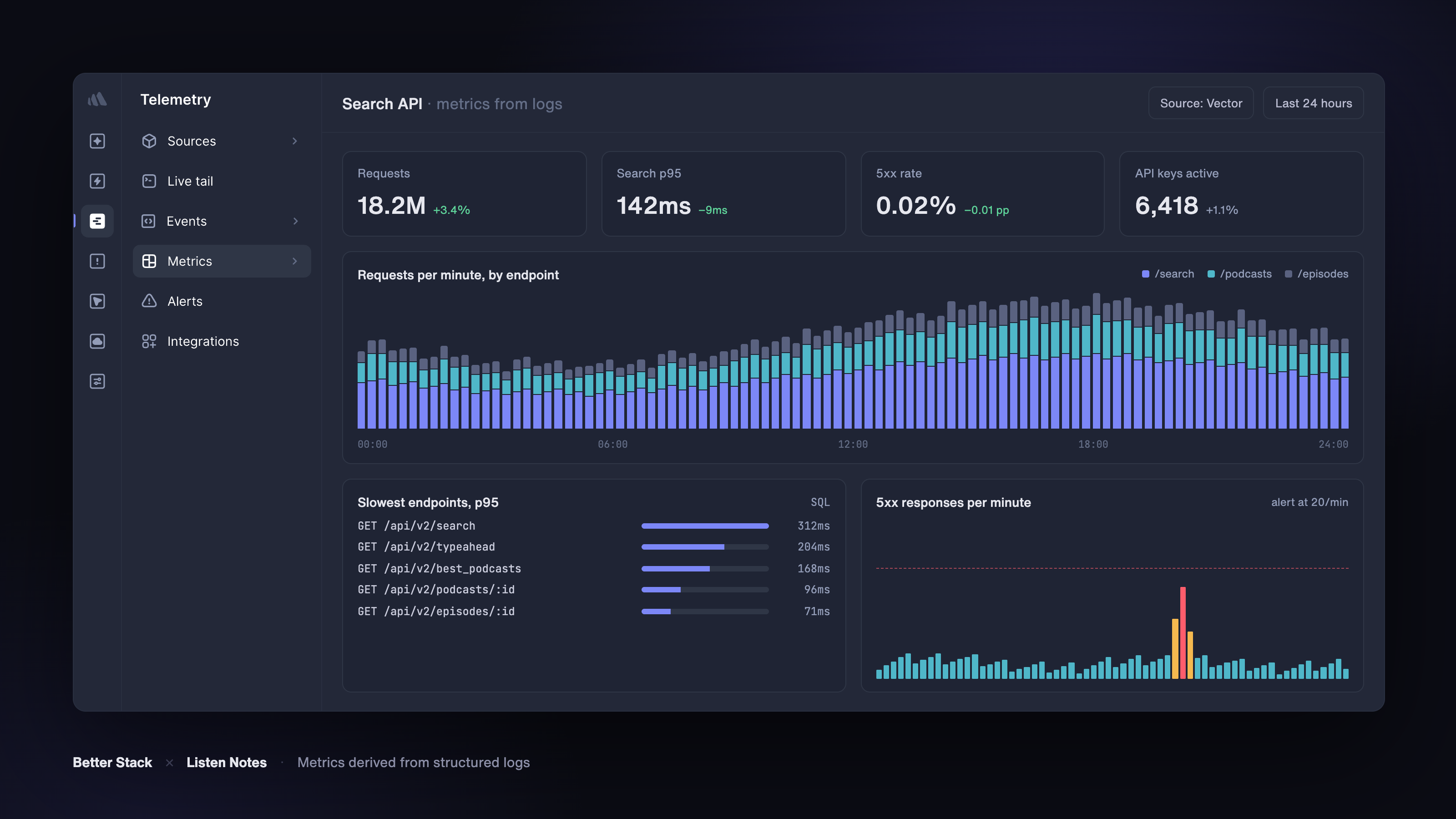This screenshot has height=819, width=1456.
Task: Open the sliders settings rail icon
Action: point(97,382)
